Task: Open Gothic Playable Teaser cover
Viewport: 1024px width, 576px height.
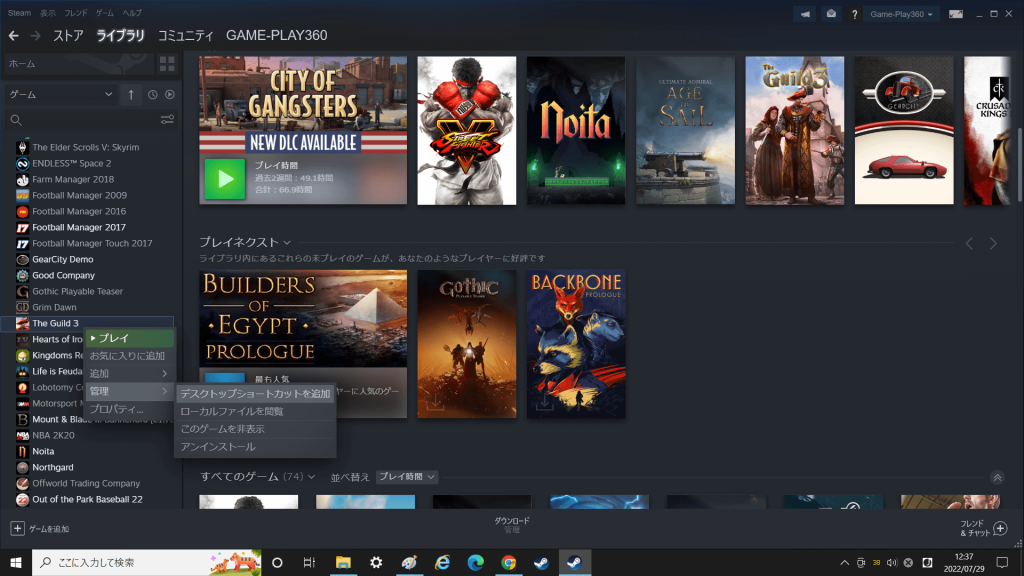Action: (467, 344)
